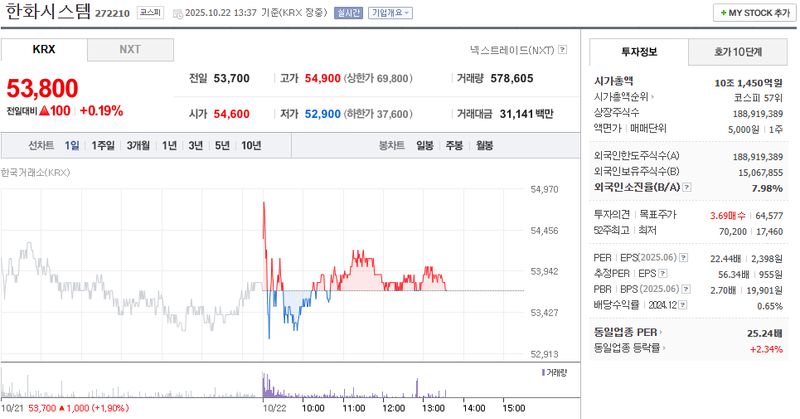Open help icon for 외국인소진율(B/A)
Image resolution: width=800 pixels, height=419 pixels.
[x=687, y=187]
